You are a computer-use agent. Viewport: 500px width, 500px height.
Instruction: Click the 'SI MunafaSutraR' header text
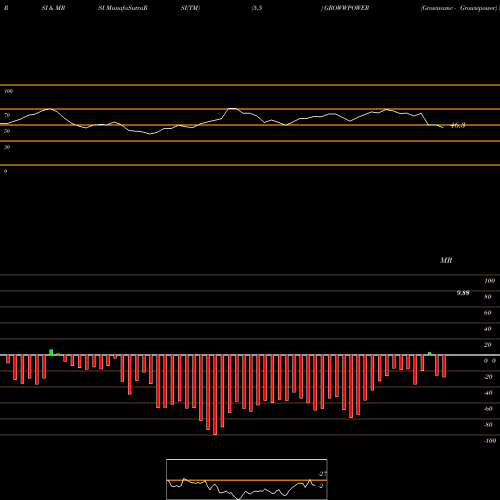[x=123, y=8]
